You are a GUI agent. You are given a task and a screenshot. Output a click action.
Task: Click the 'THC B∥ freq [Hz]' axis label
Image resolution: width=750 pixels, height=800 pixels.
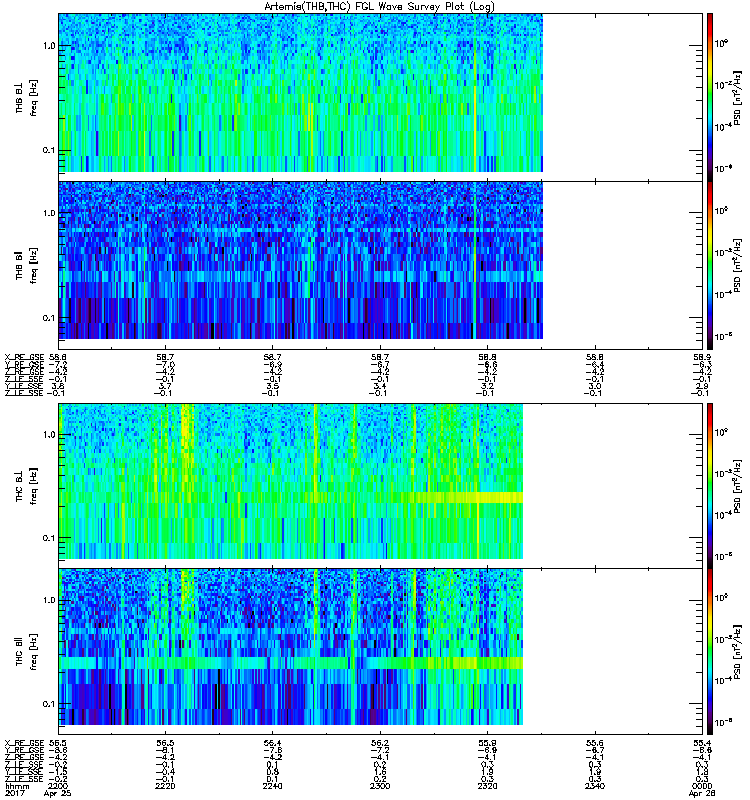27,652
